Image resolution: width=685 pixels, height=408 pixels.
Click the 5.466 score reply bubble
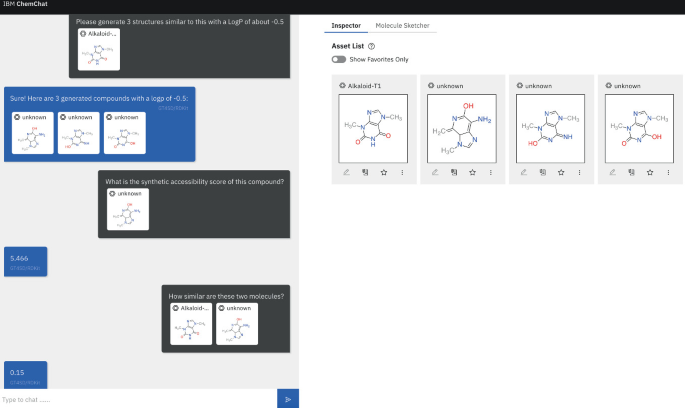25,262
